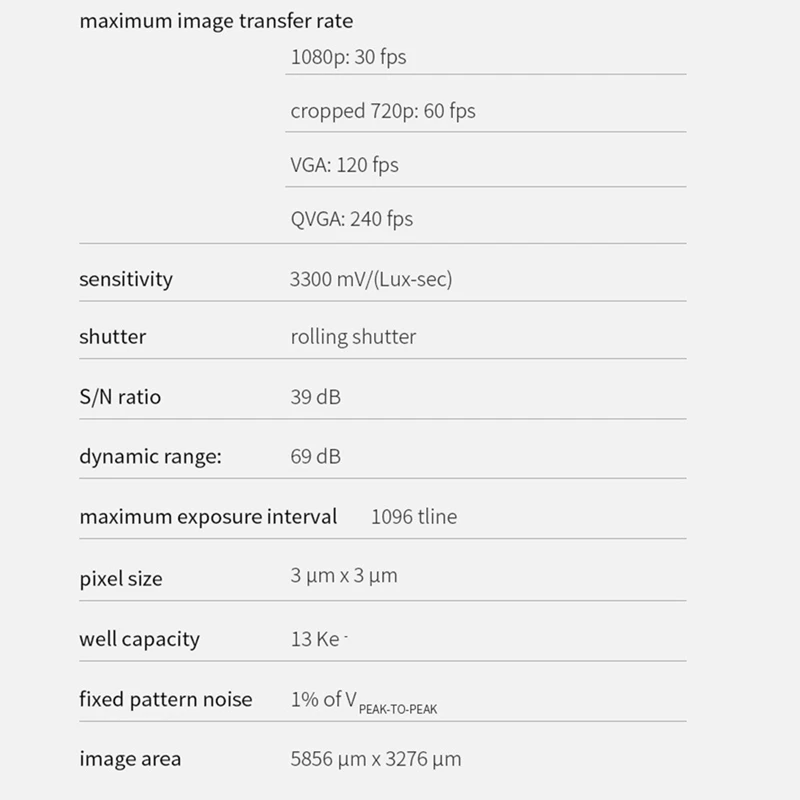Click the "dynamic range:" label
800x800 pixels.
pyautogui.click(x=150, y=457)
